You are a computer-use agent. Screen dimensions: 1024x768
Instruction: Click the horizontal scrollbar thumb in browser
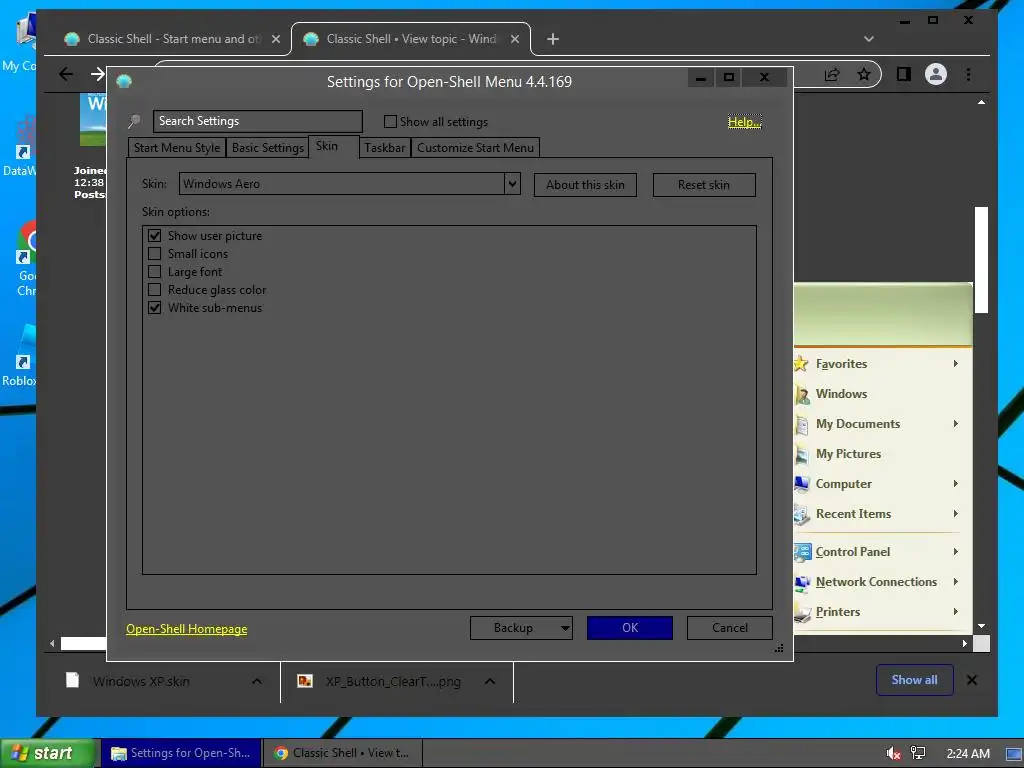pos(84,643)
